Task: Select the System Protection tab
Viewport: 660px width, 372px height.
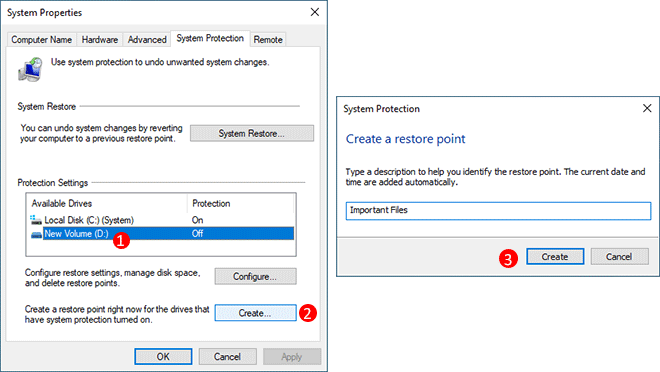Action: (210, 38)
